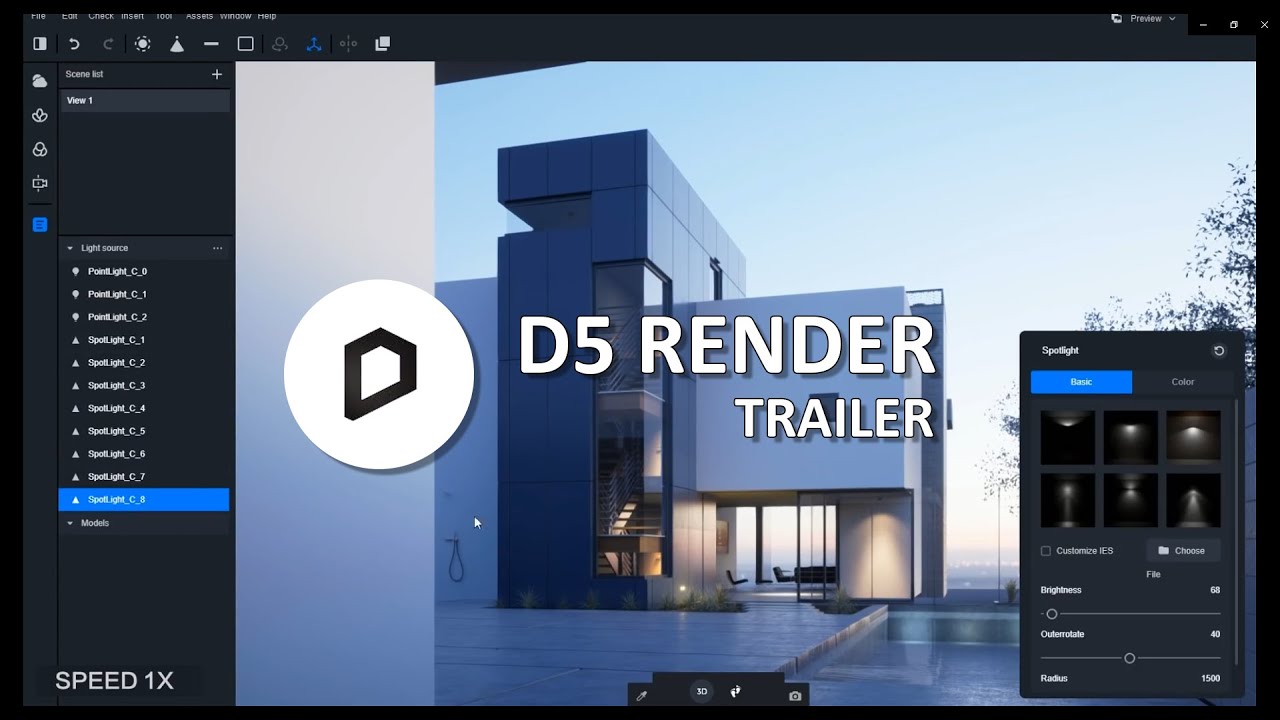Redo the last undone action
Image resolution: width=1280 pixels, height=720 pixels.
(108, 44)
